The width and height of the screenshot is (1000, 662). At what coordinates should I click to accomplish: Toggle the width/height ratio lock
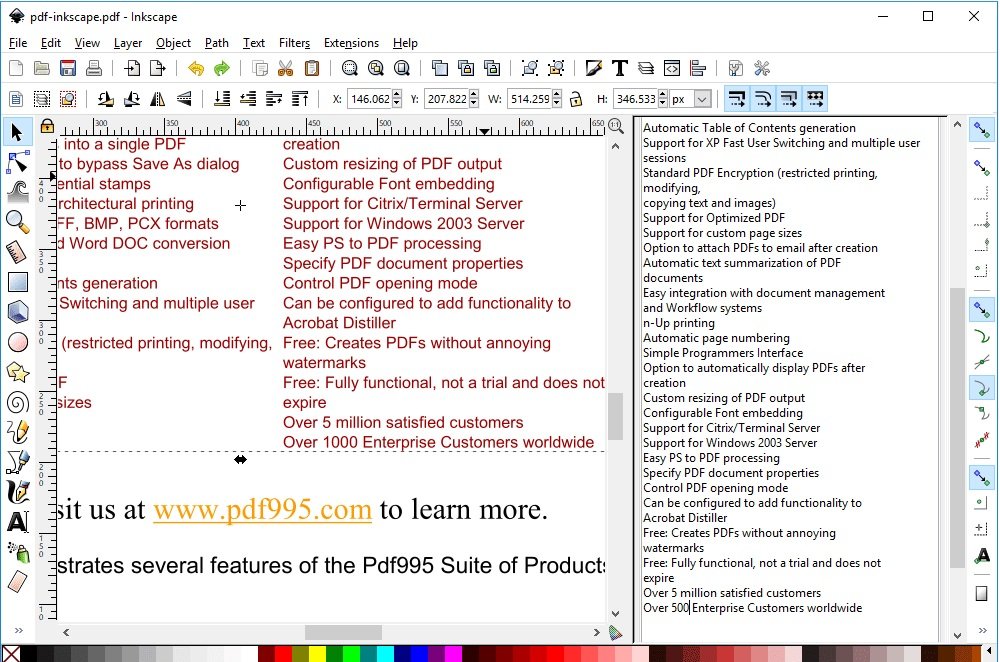coord(576,98)
